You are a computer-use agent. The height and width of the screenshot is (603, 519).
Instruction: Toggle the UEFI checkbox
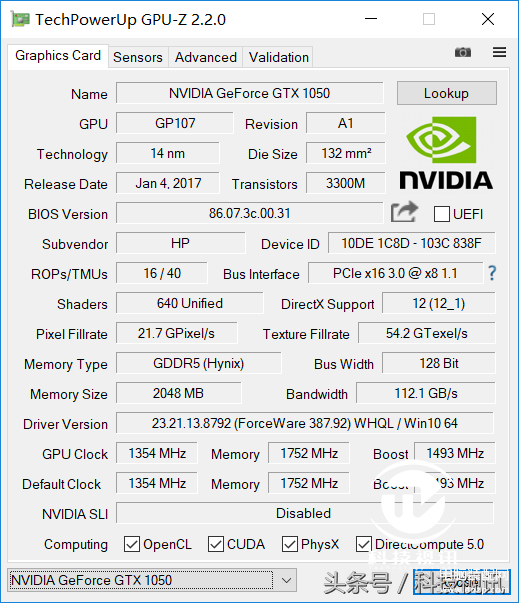(442, 214)
